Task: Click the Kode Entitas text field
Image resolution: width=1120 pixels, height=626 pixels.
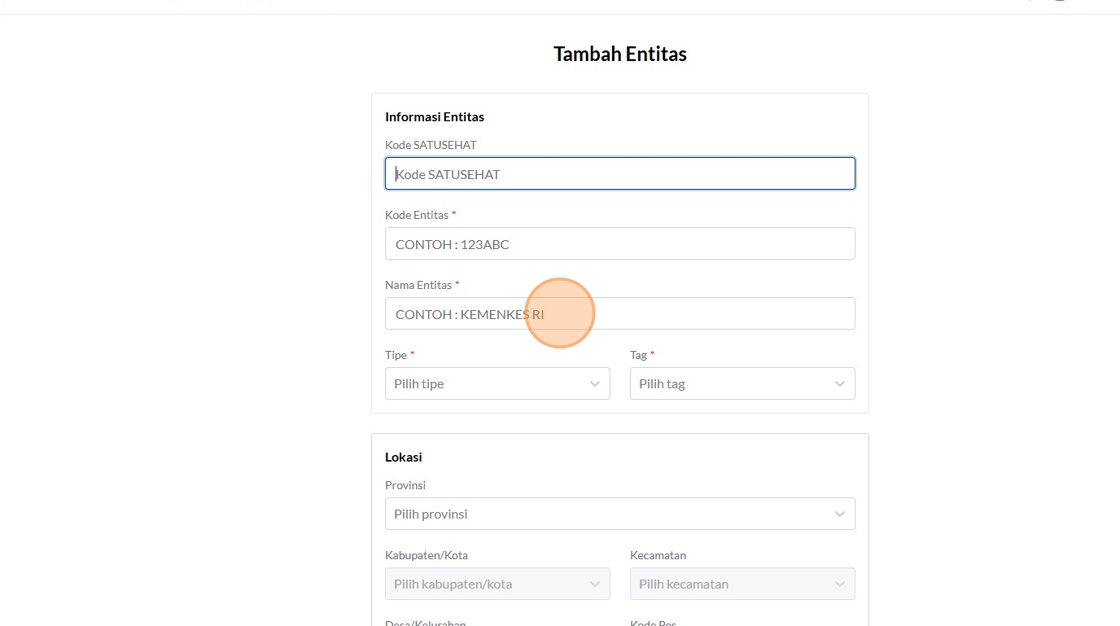Action: click(x=620, y=244)
